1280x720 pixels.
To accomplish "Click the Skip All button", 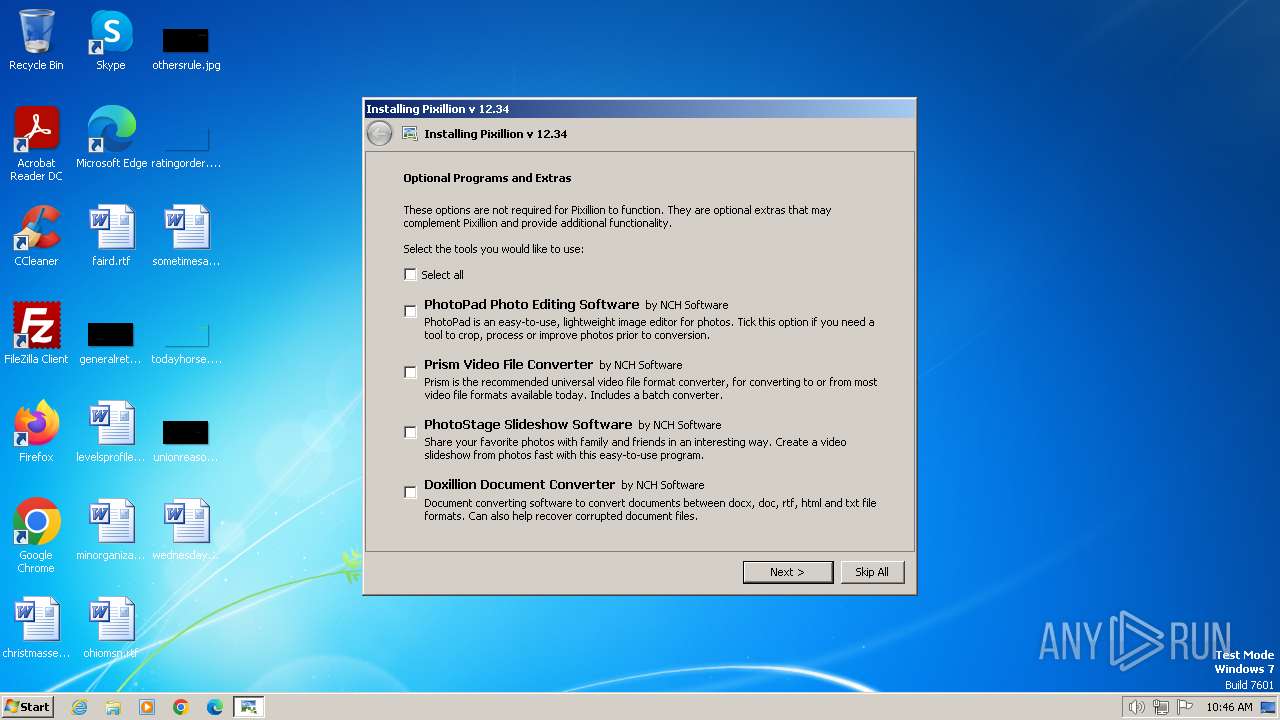I will point(871,572).
